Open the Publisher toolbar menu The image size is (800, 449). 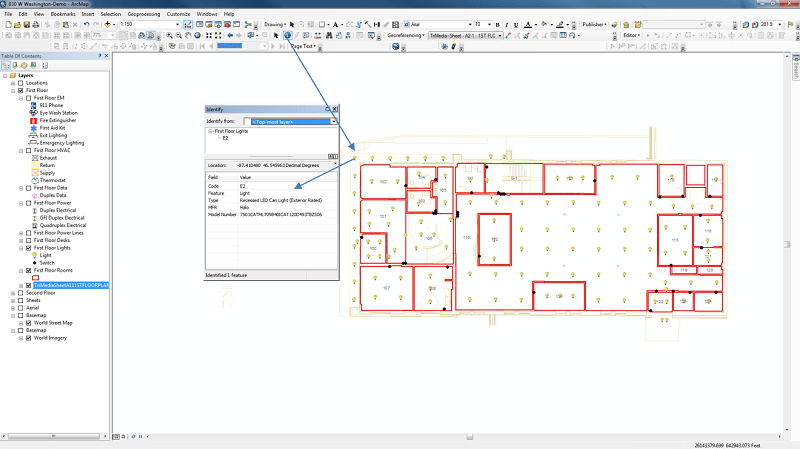point(594,24)
